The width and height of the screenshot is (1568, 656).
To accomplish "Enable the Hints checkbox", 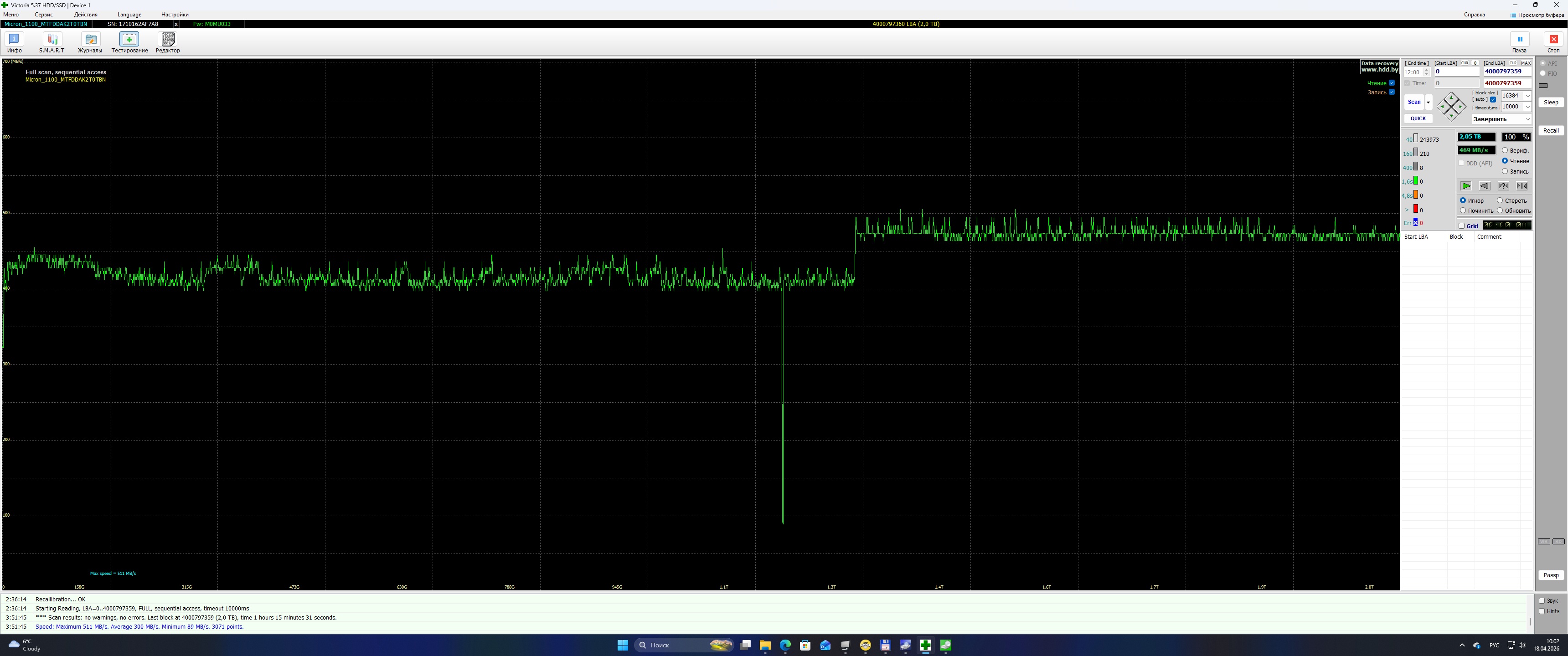I will coord(1542,611).
